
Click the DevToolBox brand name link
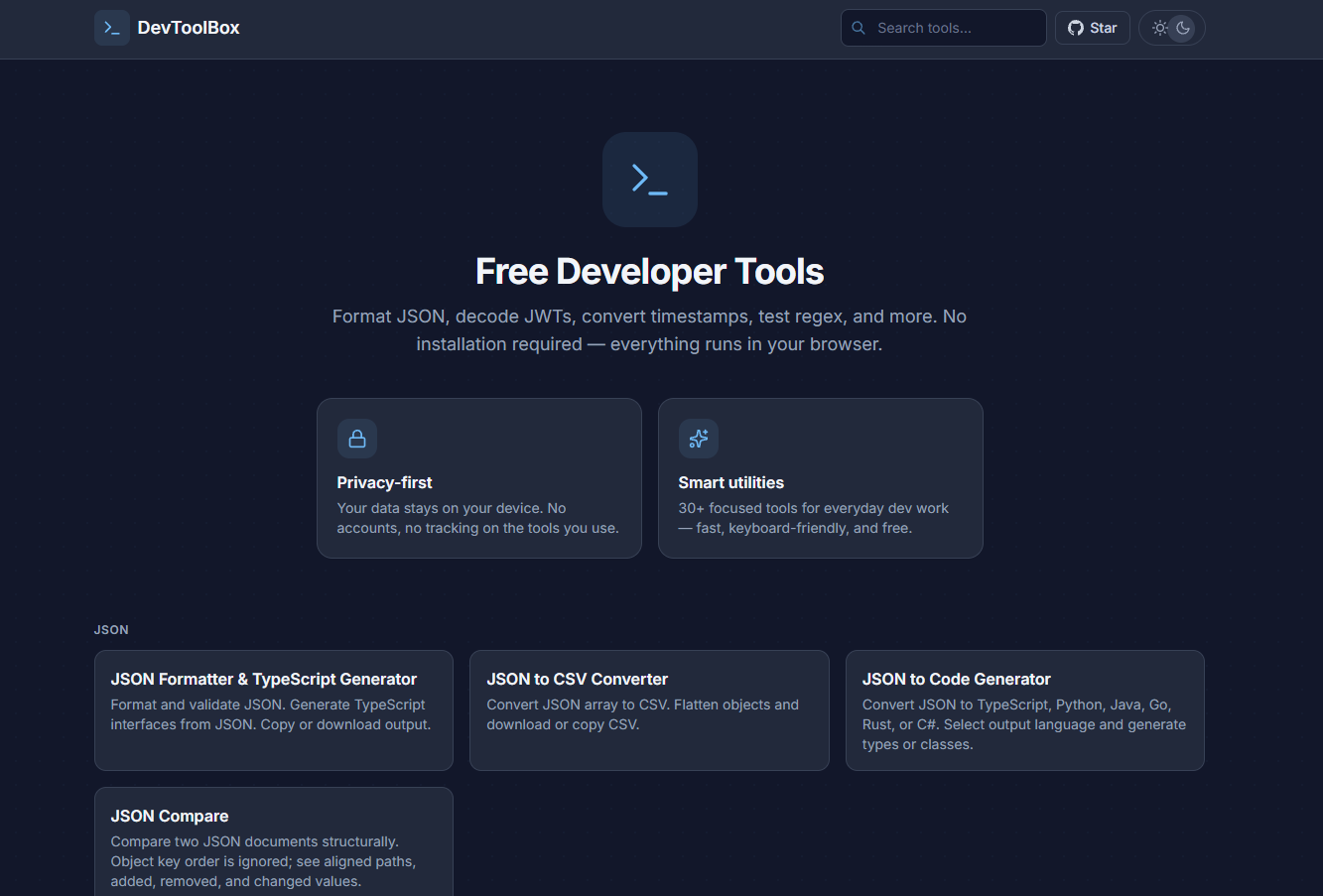click(189, 28)
